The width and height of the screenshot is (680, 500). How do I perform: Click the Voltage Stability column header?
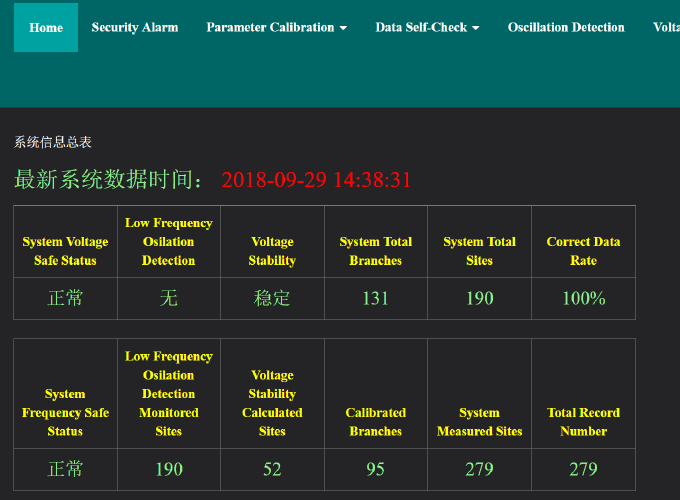click(272, 251)
